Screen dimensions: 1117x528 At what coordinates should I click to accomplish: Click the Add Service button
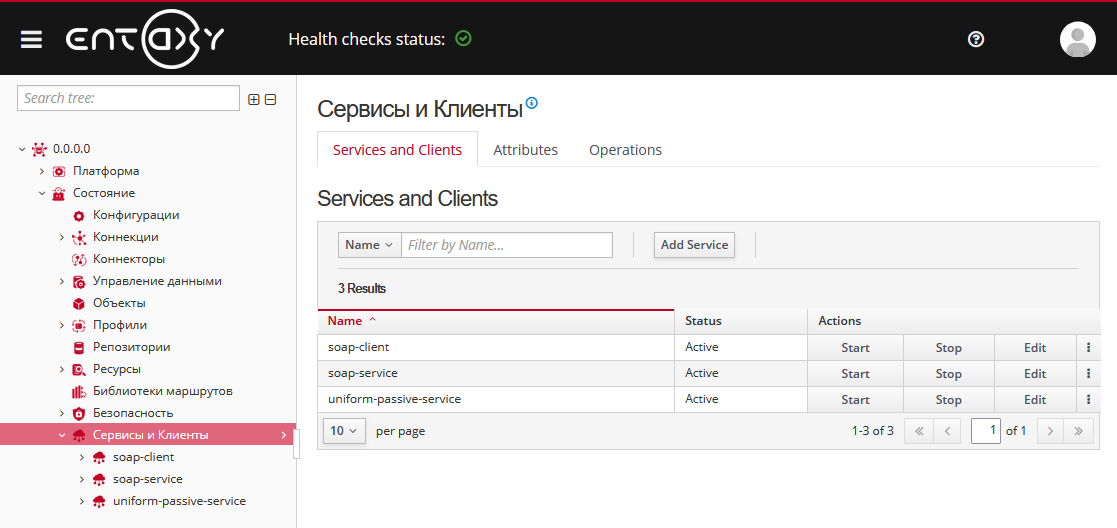point(695,244)
